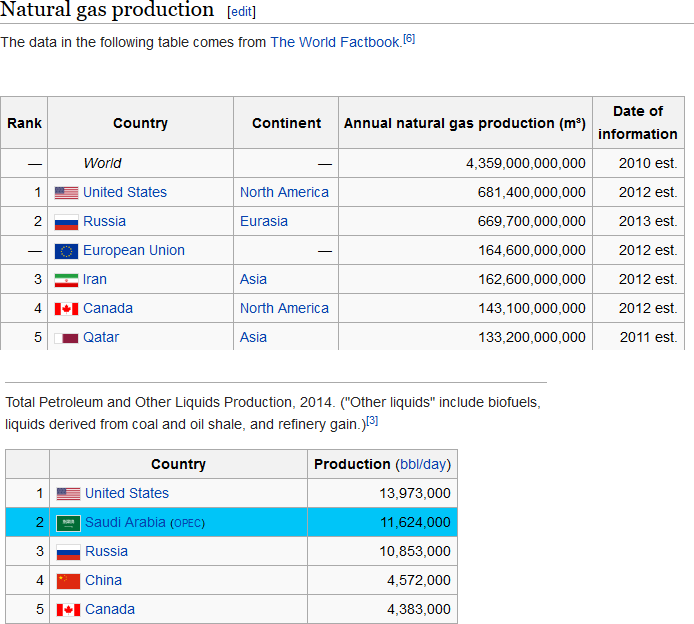Click the Russia flag in natural gas table
Image resolution: width=694 pixels, height=624 pixels.
tap(66, 222)
